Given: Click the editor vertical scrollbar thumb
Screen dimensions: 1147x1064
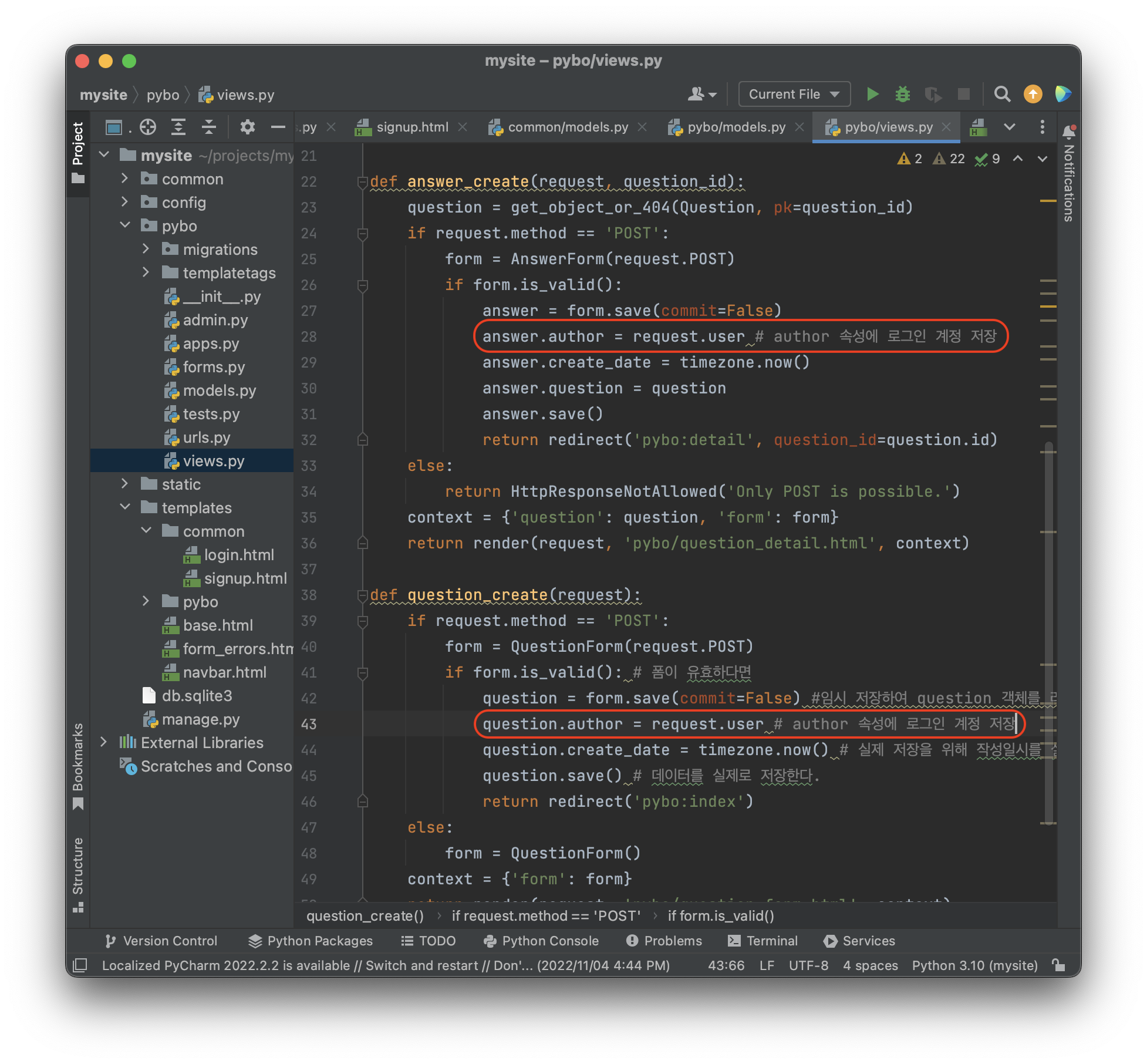Looking at the screenshot, I should 1049,634.
